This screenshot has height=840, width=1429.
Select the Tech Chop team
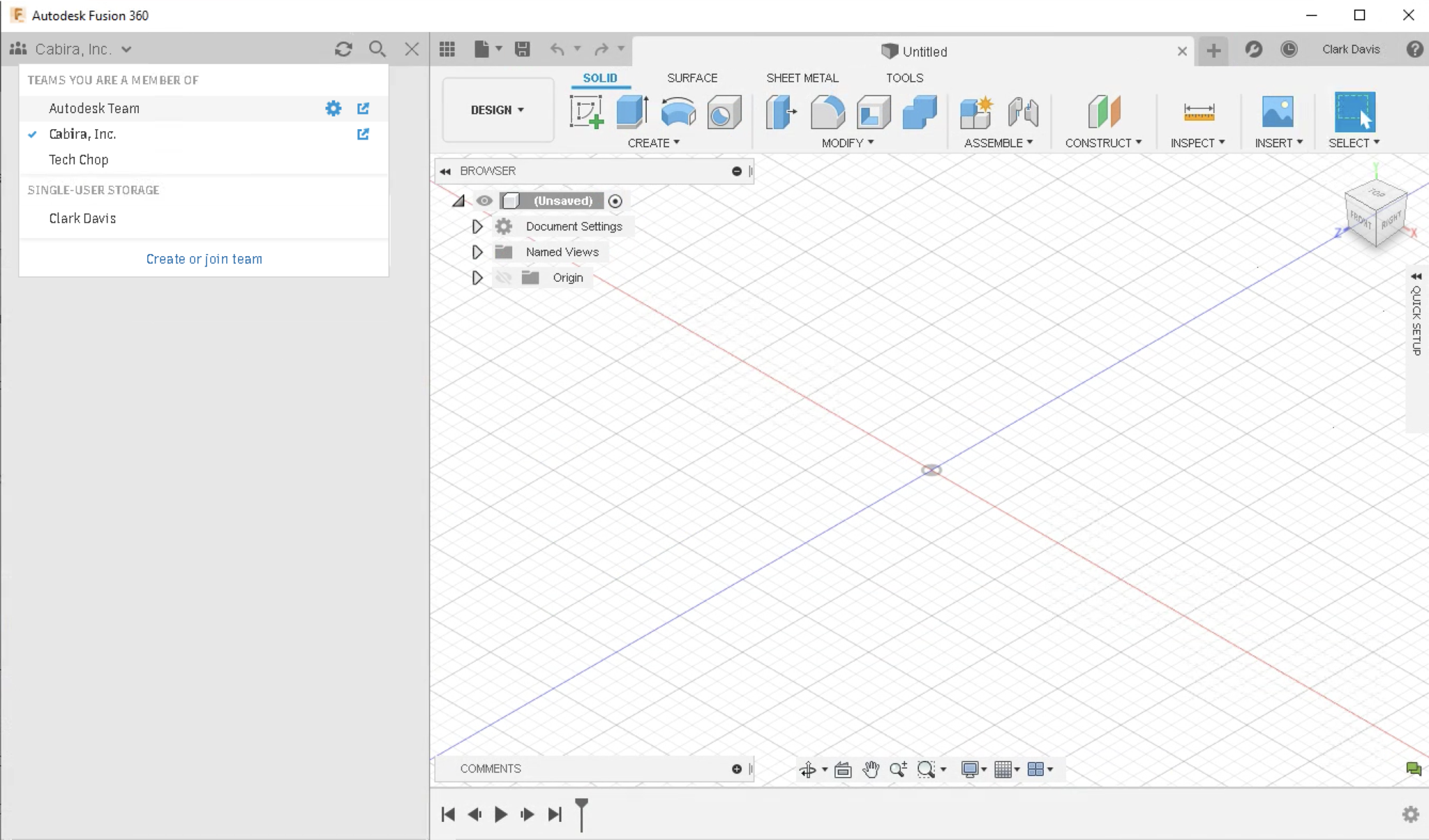79,160
